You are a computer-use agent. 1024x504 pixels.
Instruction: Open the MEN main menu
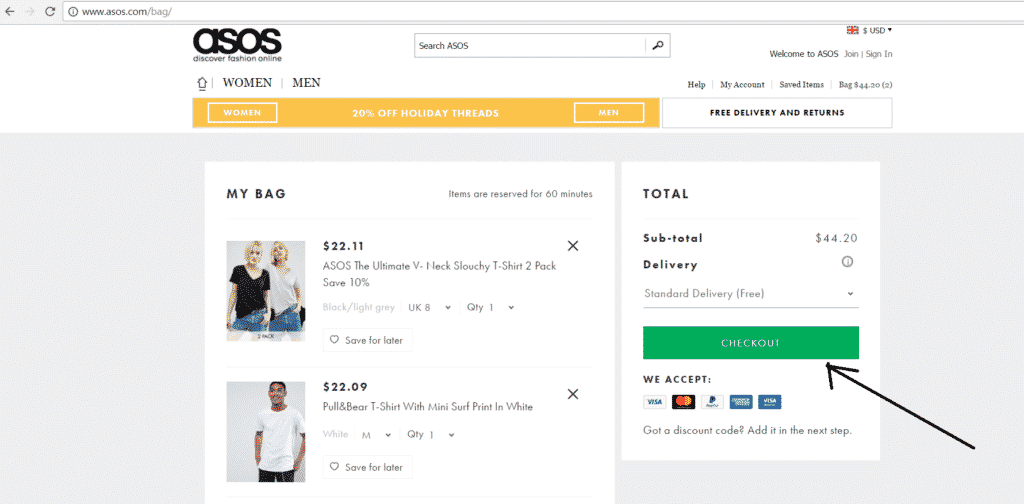306,83
